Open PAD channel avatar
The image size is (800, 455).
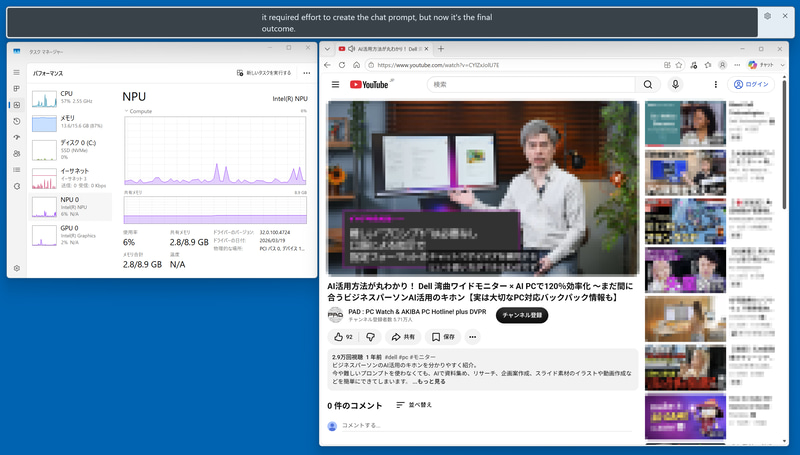tap(335, 315)
